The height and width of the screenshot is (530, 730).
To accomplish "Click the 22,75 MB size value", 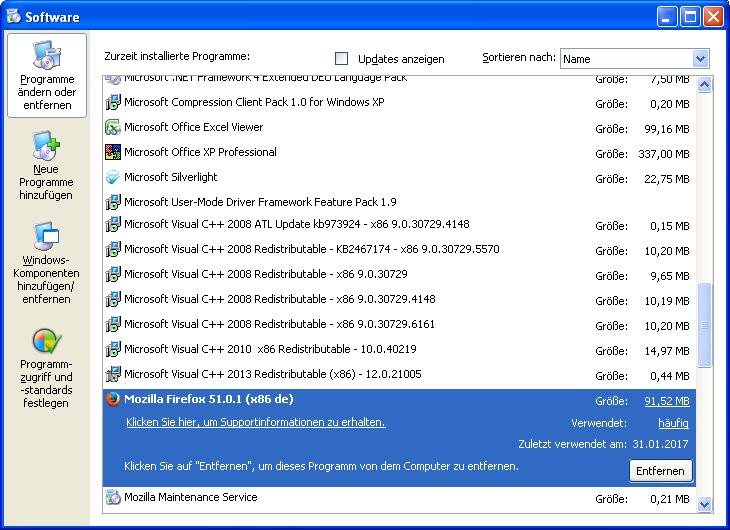I will point(667,179).
